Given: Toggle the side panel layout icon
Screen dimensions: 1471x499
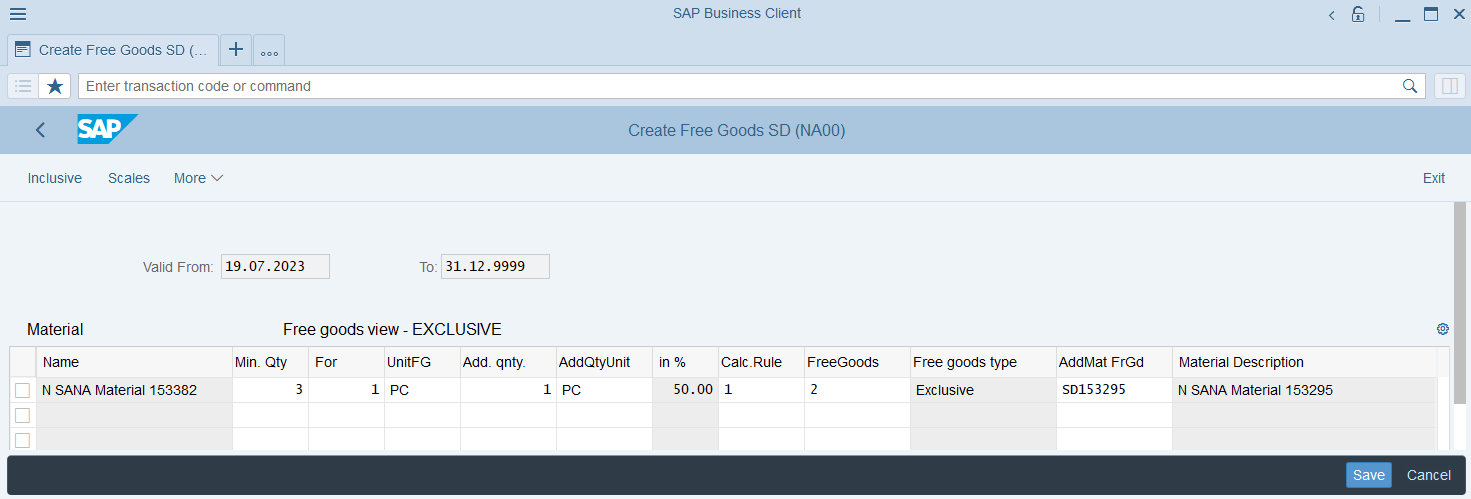Looking at the screenshot, I should pos(1448,86).
